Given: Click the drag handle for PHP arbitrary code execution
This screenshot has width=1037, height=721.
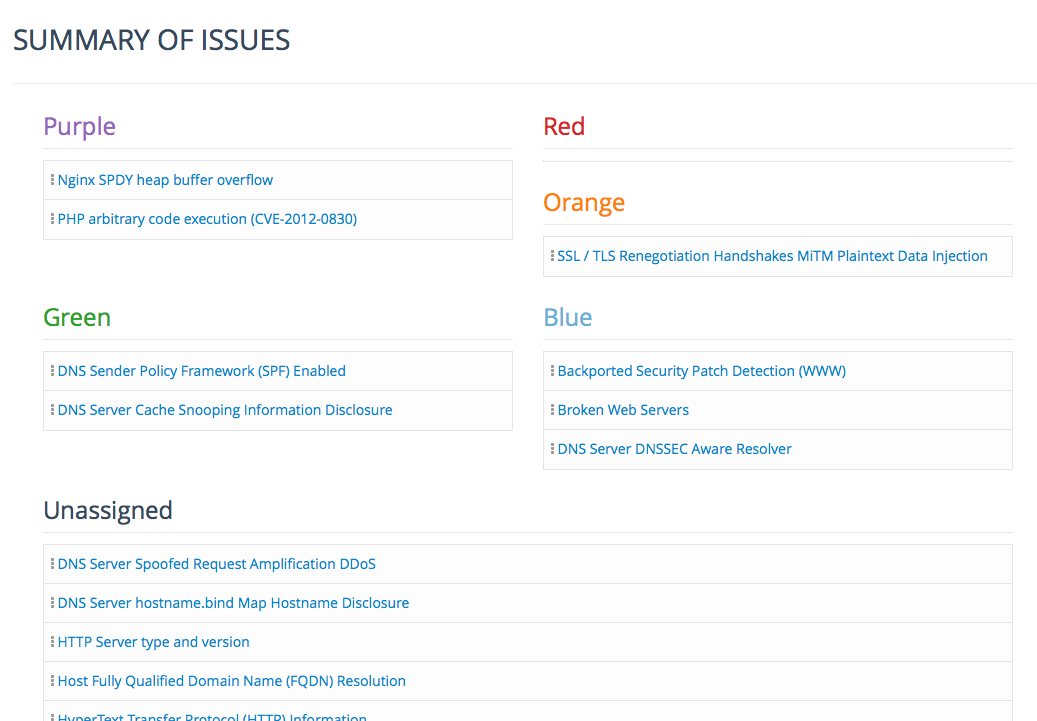Looking at the screenshot, I should click(x=51, y=218).
